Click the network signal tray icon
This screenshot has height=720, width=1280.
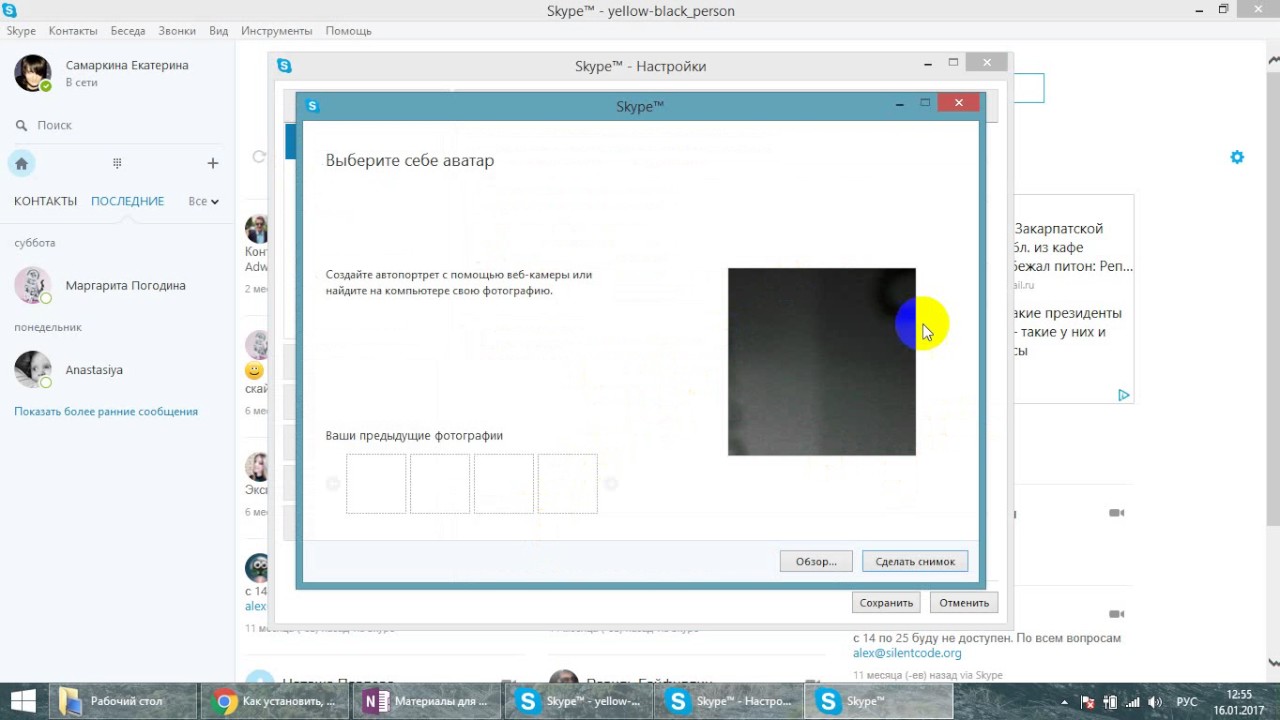[x=1132, y=702]
